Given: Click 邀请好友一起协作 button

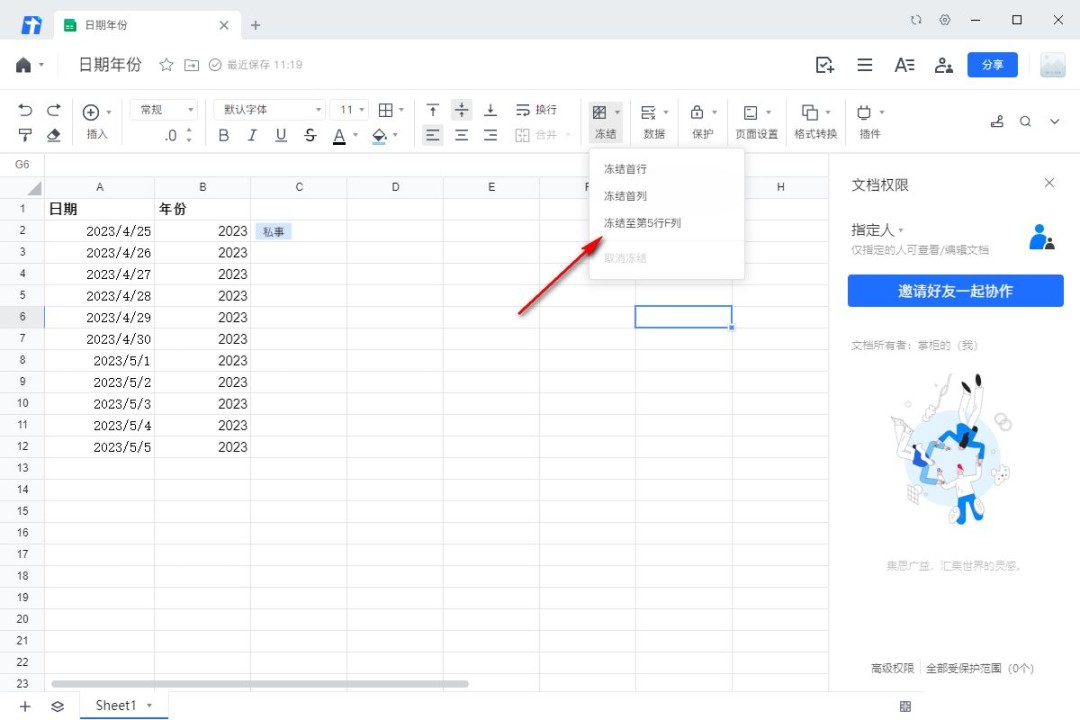Looking at the screenshot, I should coord(955,291).
